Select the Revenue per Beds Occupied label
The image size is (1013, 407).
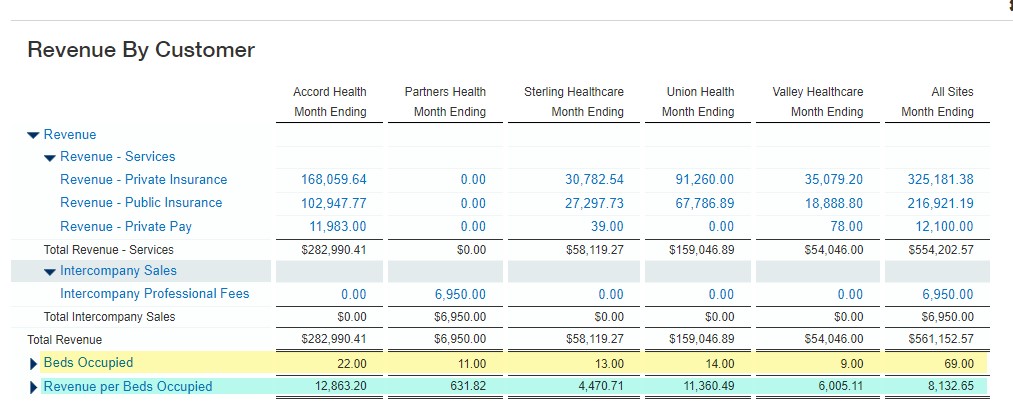(x=128, y=387)
